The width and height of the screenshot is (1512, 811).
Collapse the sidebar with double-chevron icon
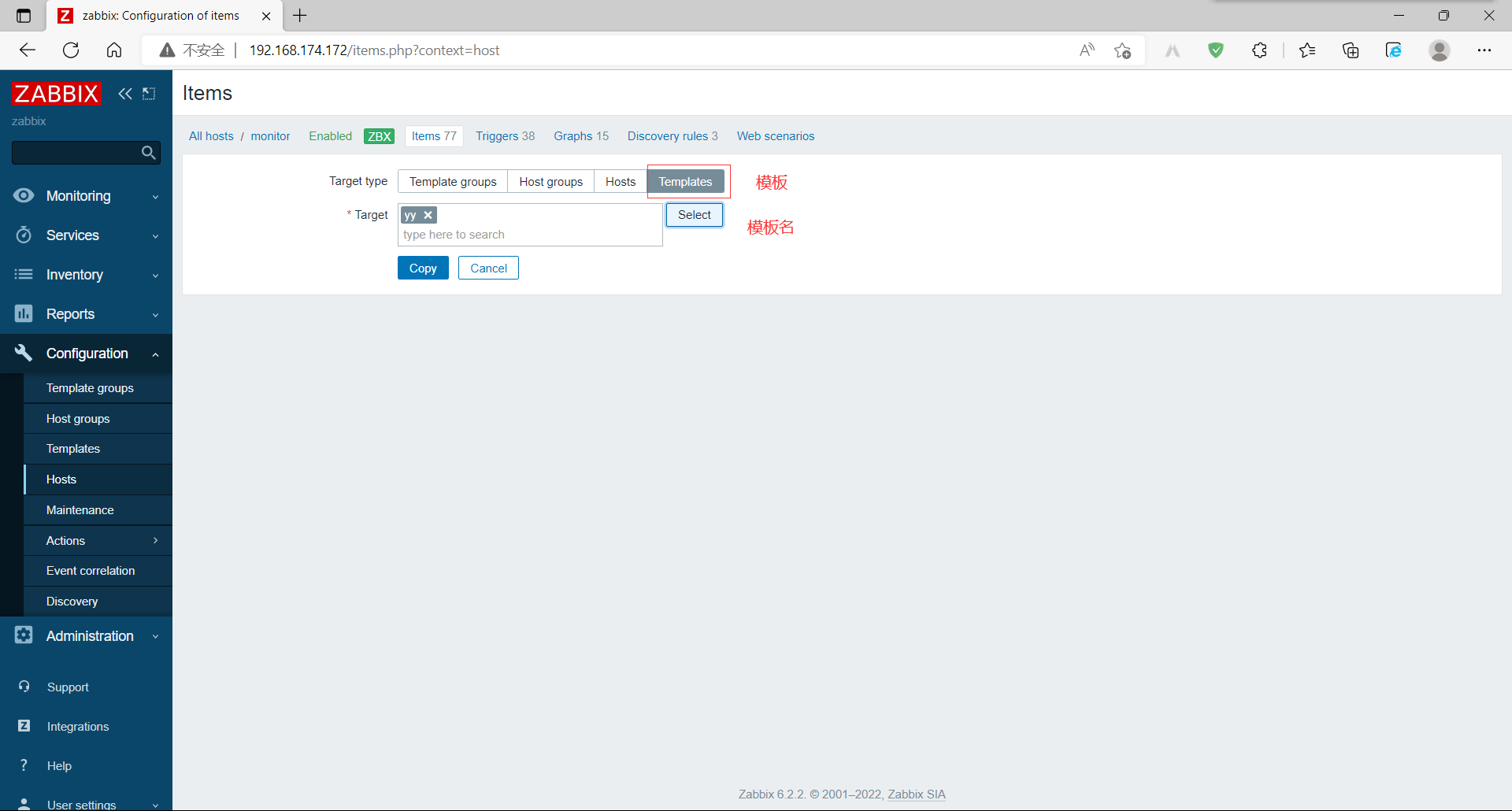click(125, 94)
